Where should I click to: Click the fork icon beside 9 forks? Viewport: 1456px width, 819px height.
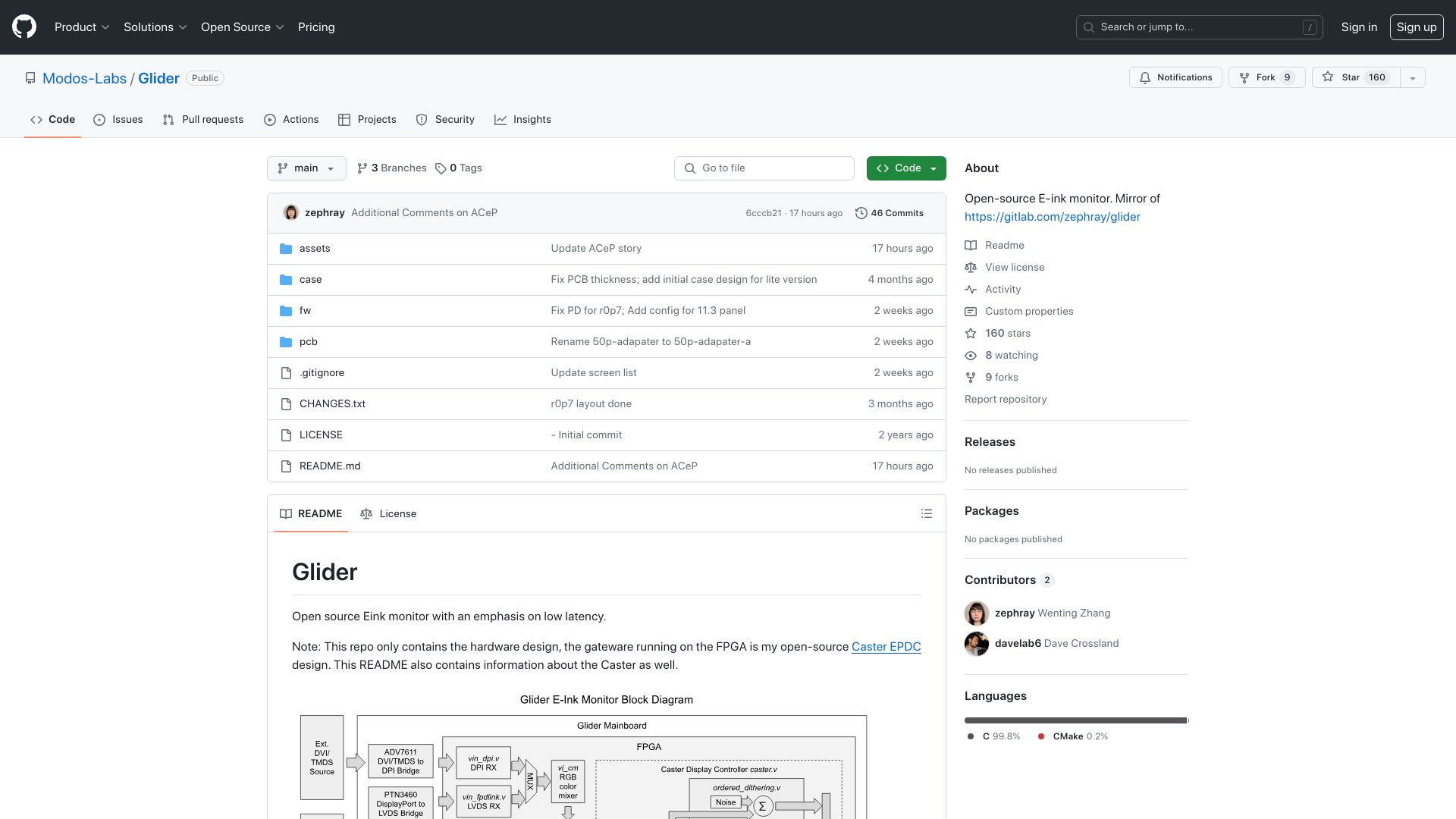tap(971, 378)
